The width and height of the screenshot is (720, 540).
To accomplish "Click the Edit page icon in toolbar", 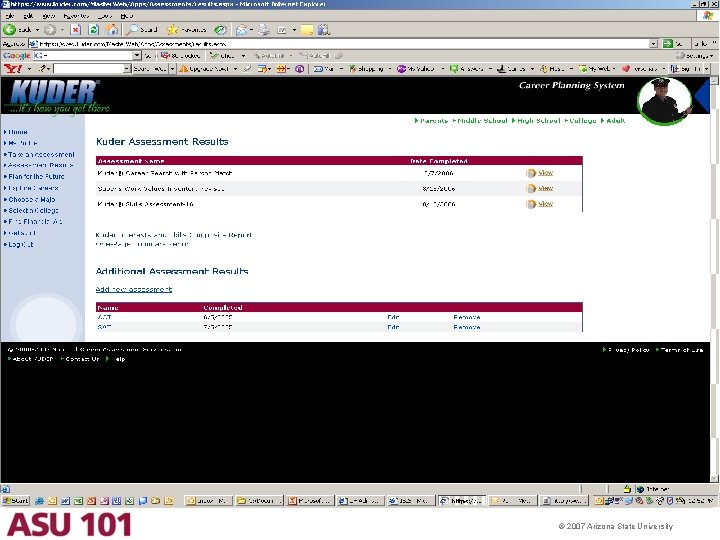I will pos(281,30).
